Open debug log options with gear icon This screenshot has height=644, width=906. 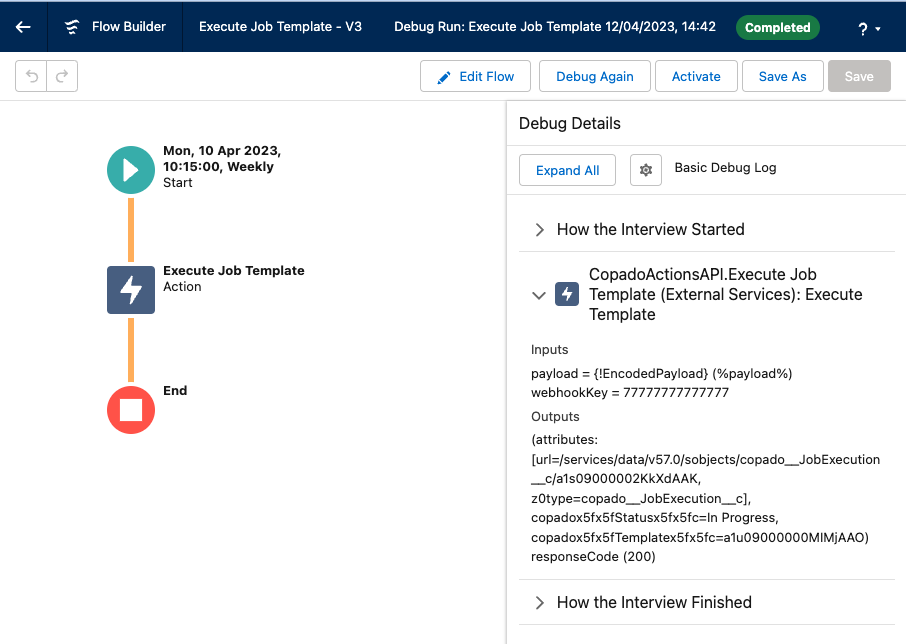click(645, 170)
